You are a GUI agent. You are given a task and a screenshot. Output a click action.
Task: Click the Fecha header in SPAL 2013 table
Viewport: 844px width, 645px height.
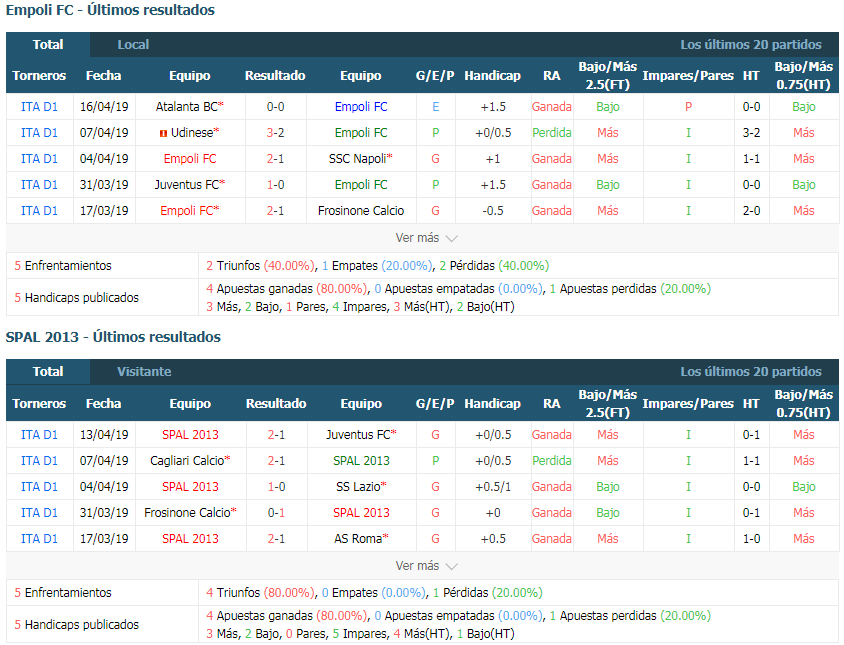[103, 403]
